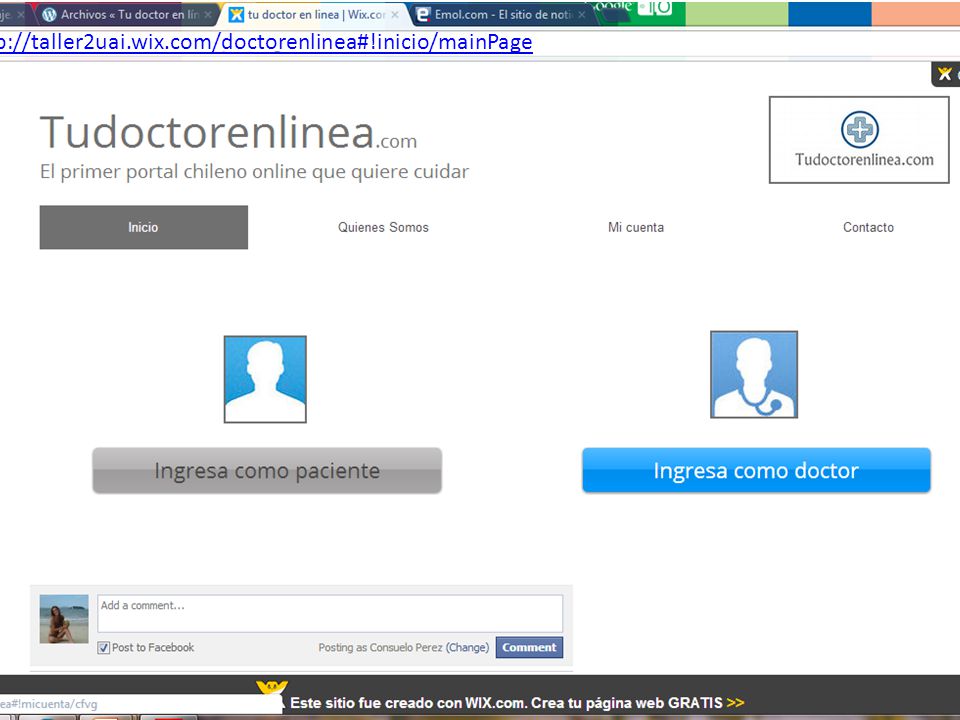Submit with the Comment button
Screen dimensions: 960x720
pos(529,647)
